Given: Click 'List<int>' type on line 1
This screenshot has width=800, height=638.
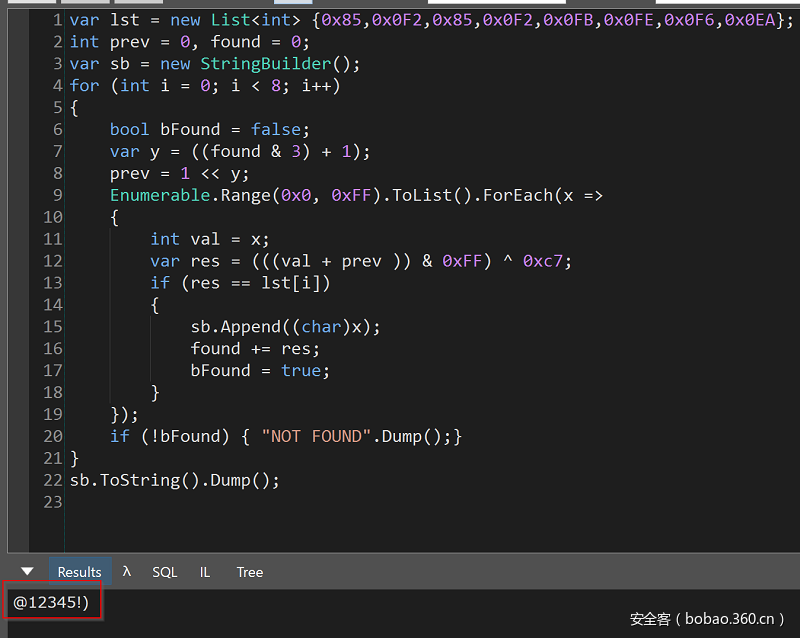Looking at the screenshot, I should 256,20.
